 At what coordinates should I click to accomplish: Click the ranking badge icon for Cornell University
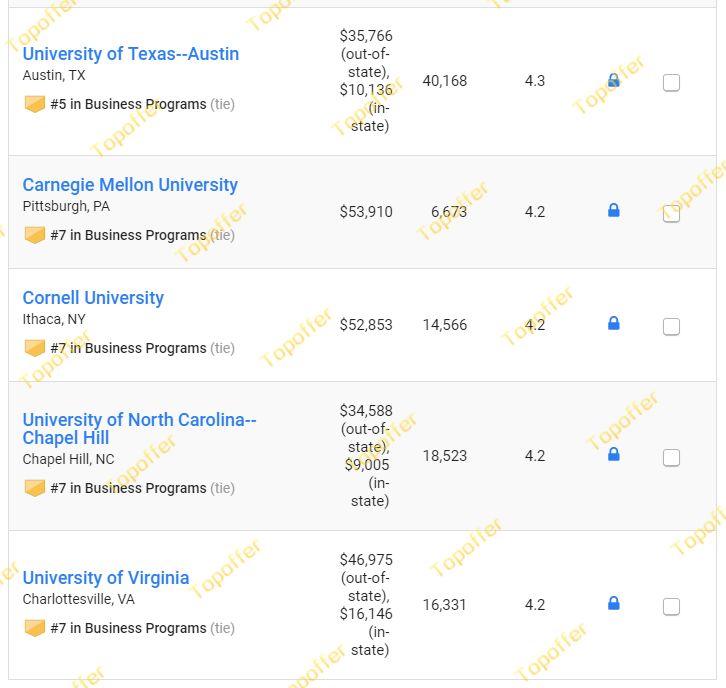pos(35,348)
